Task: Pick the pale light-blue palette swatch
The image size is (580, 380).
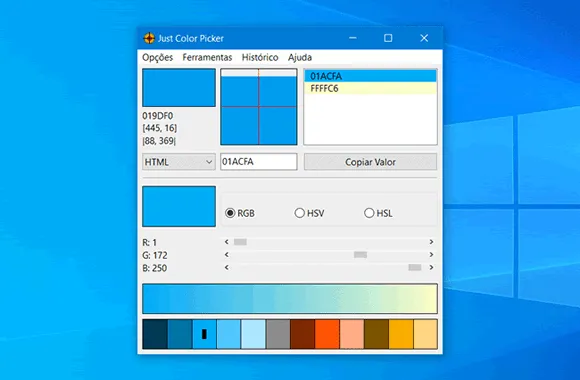Action: point(253,334)
